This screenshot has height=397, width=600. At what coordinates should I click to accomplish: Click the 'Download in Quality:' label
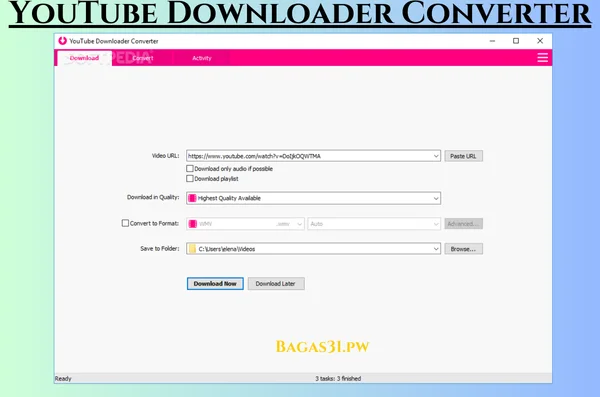153,197
